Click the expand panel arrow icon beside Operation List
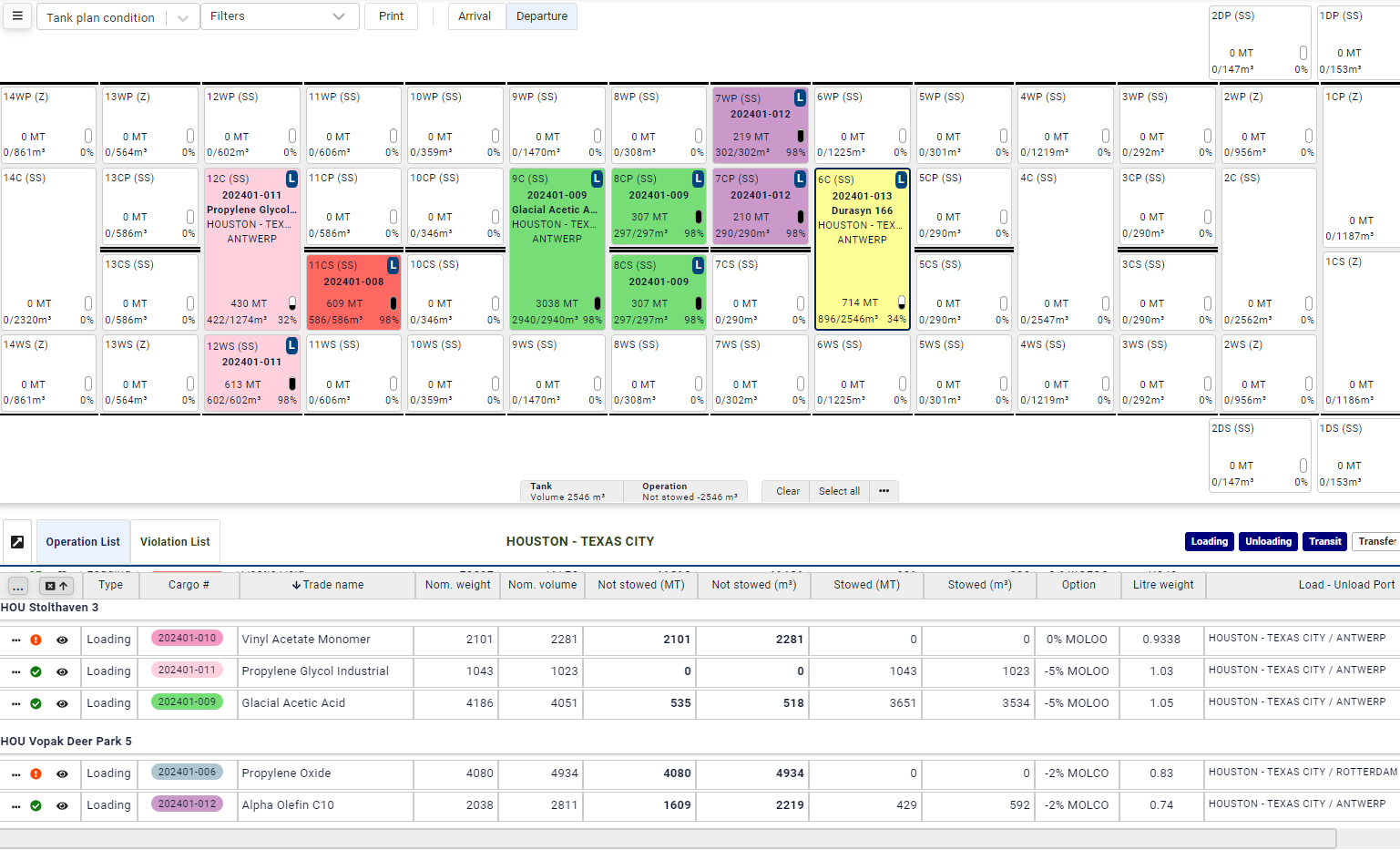 (17, 542)
